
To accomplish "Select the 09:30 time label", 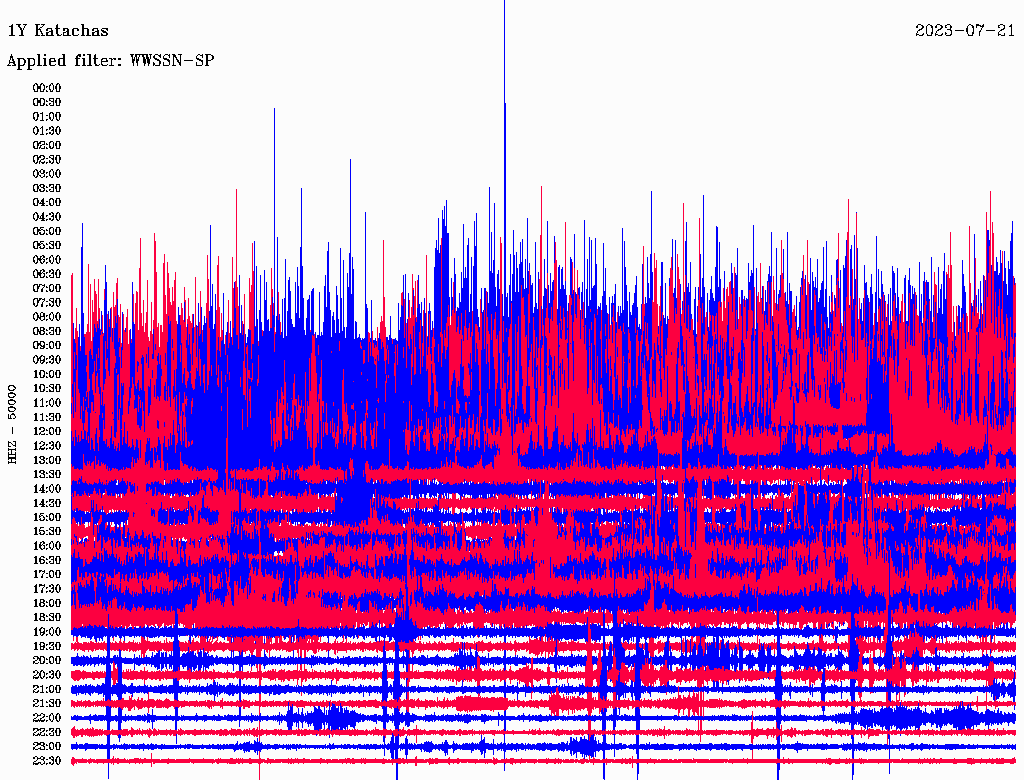I will click(47, 360).
